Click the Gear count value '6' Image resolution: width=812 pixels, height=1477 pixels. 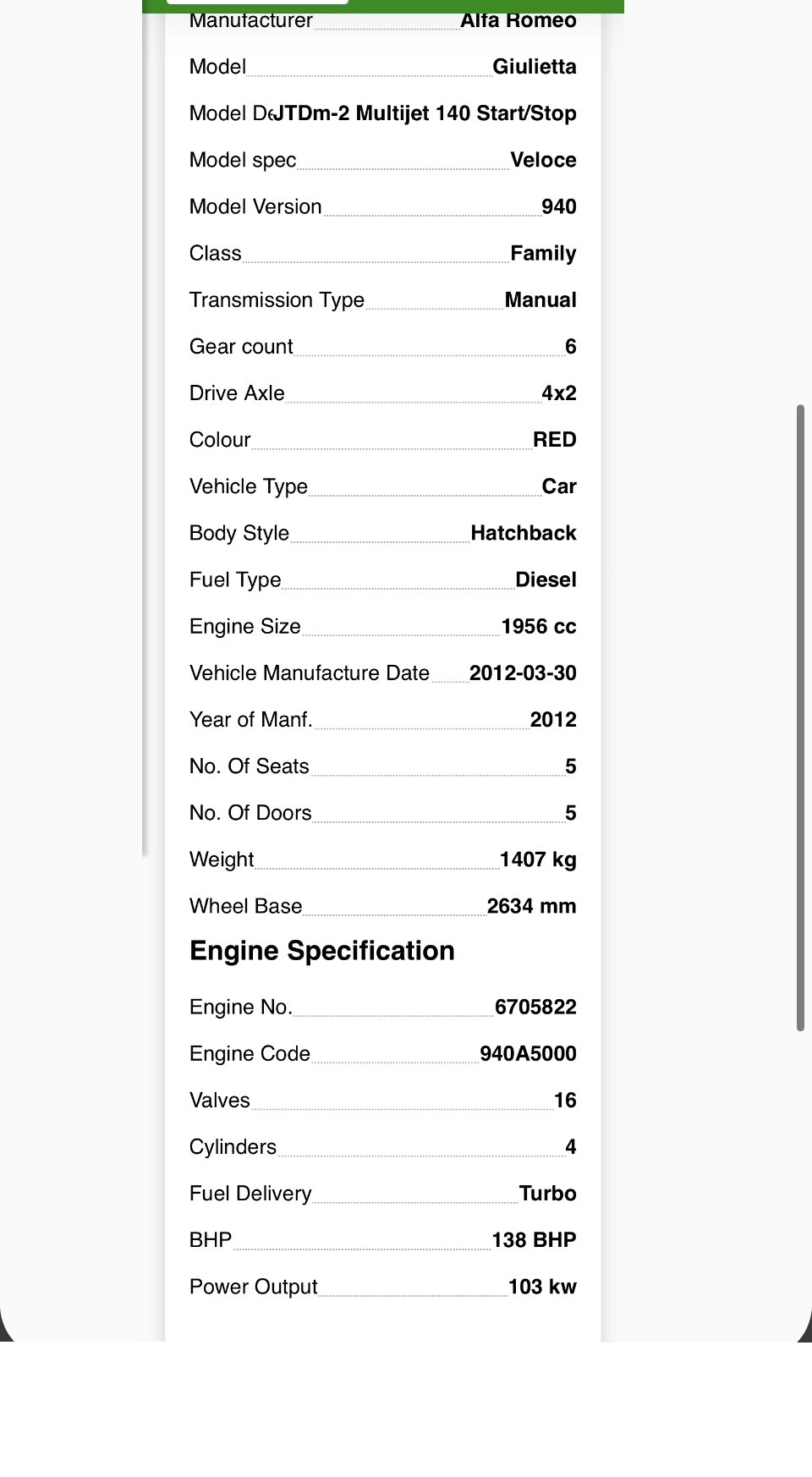click(x=571, y=346)
